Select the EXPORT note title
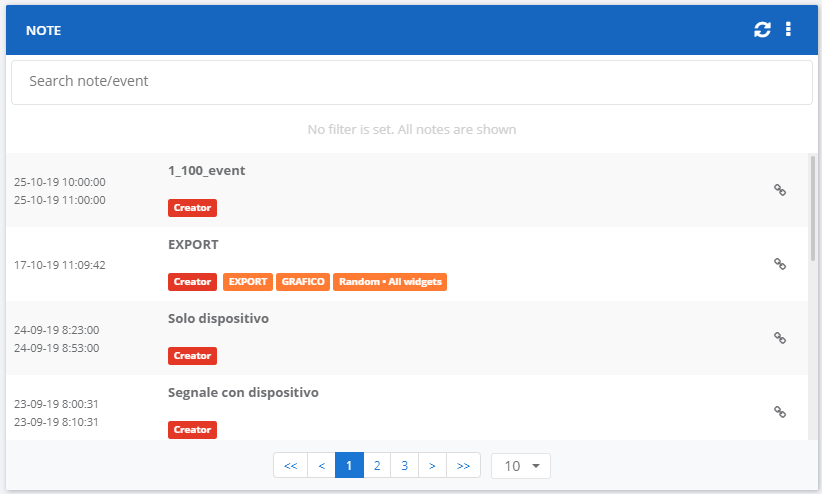Image resolution: width=822 pixels, height=494 pixels. click(x=193, y=244)
